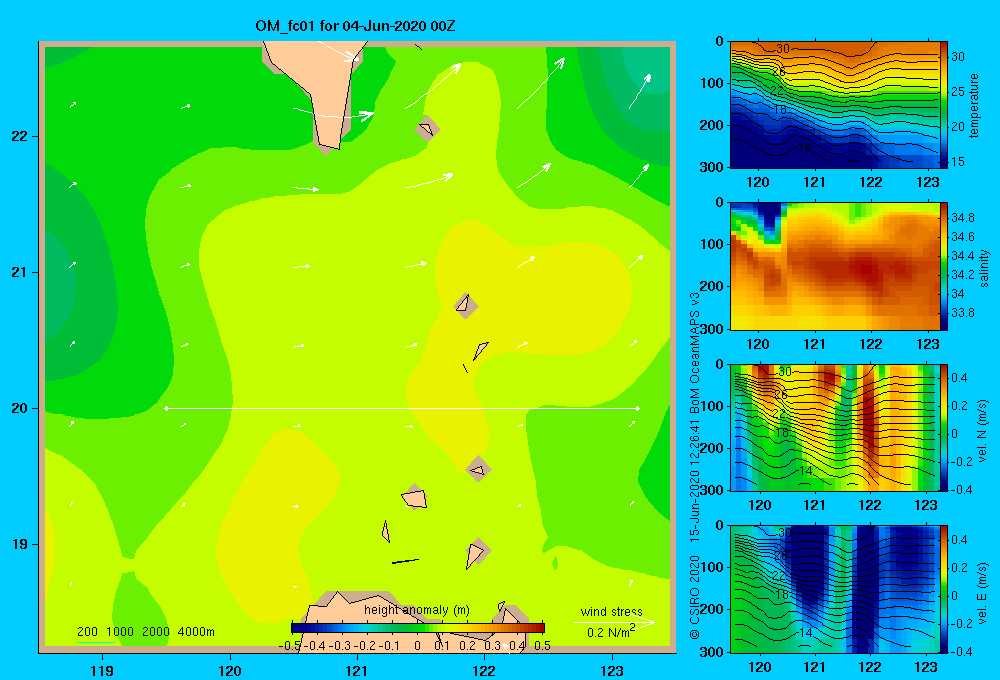The height and width of the screenshot is (680, 1000).
Task: Click the temperature vertical colorbar
Action: coord(944,105)
